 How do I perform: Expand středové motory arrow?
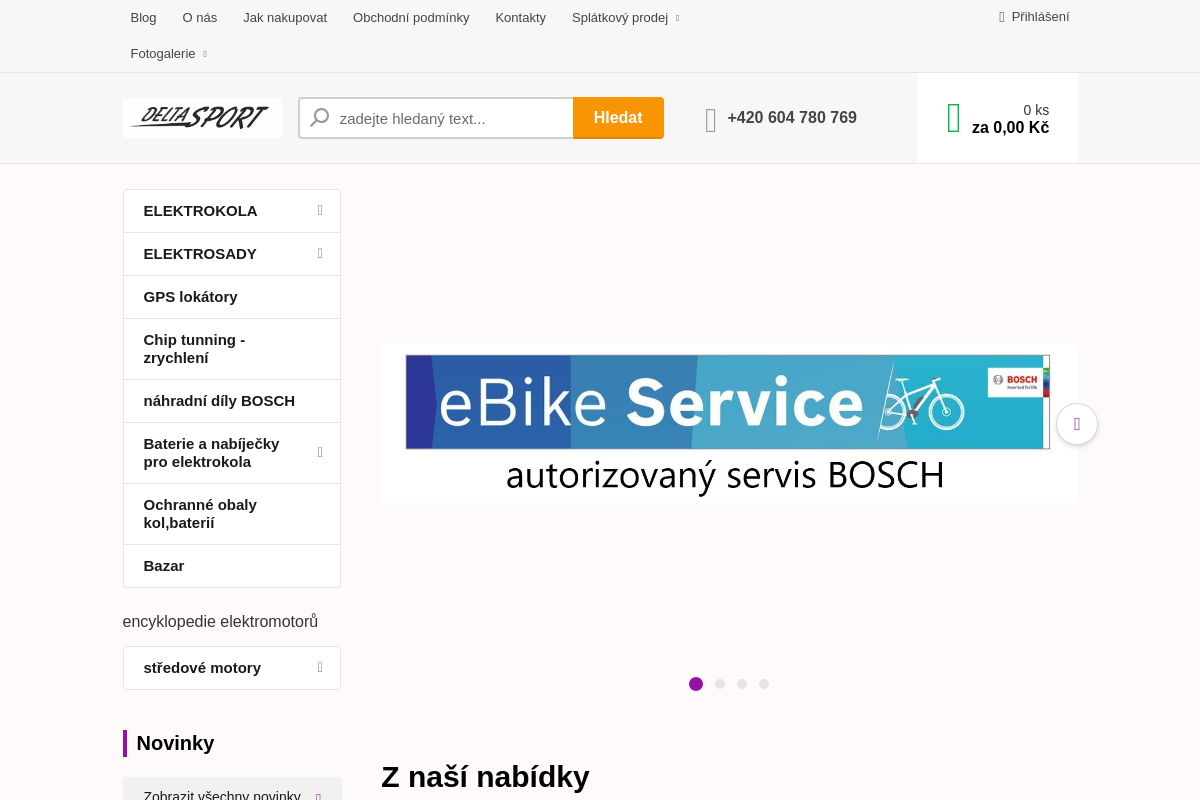tap(320, 667)
